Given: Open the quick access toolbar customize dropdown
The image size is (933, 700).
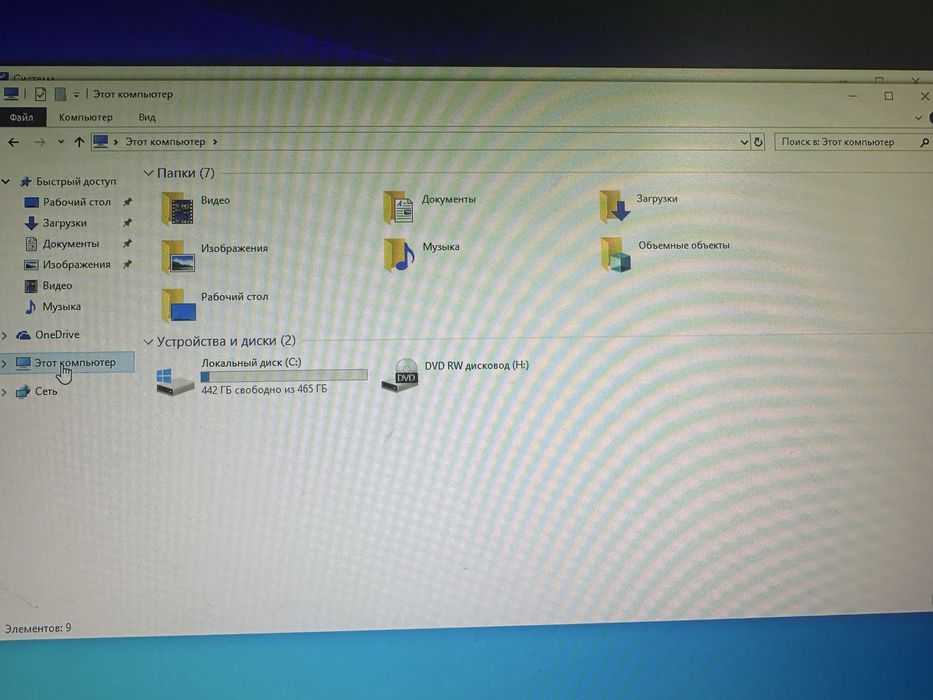Looking at the screenshot, I should click(x=76, y=95).
